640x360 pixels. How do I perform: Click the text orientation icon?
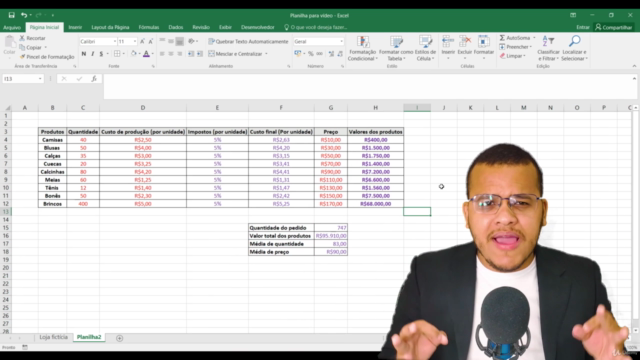coord(191,41)
